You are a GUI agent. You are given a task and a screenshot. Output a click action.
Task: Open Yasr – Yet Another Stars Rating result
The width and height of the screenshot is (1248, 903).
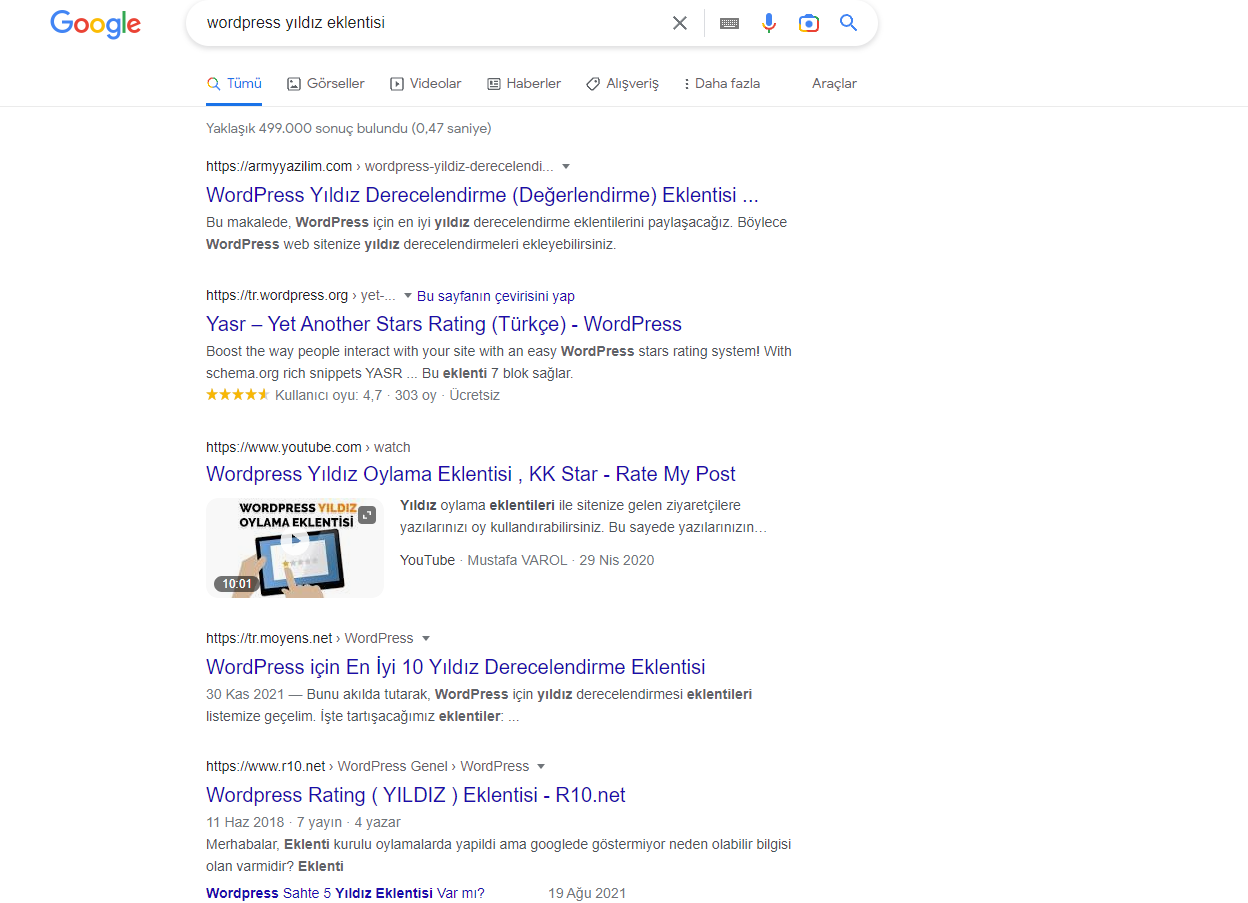pyautogui.click(x=444, y=324)
